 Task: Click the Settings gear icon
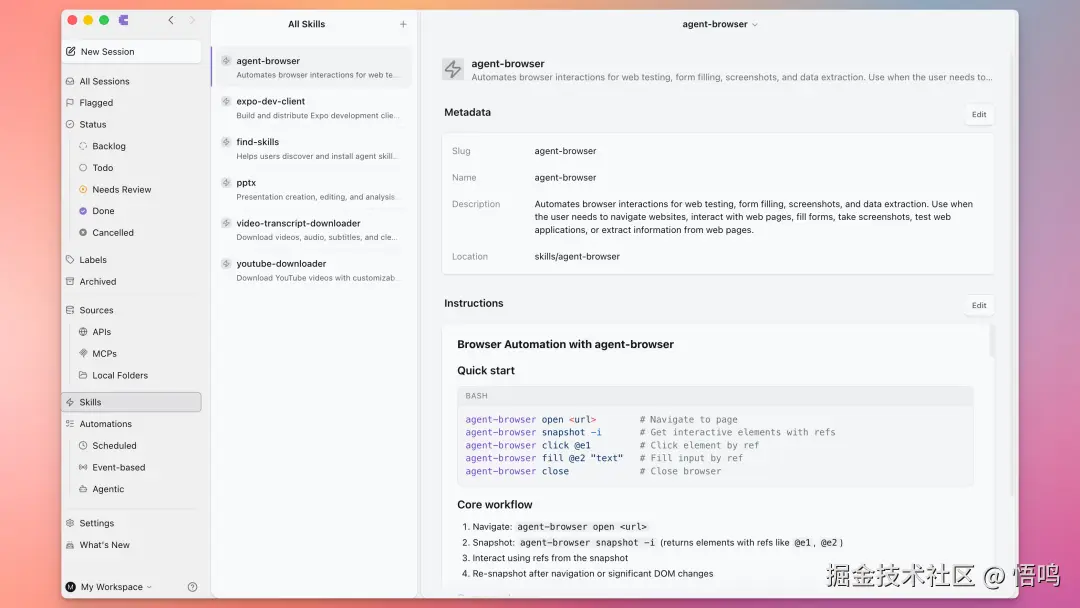70,523
